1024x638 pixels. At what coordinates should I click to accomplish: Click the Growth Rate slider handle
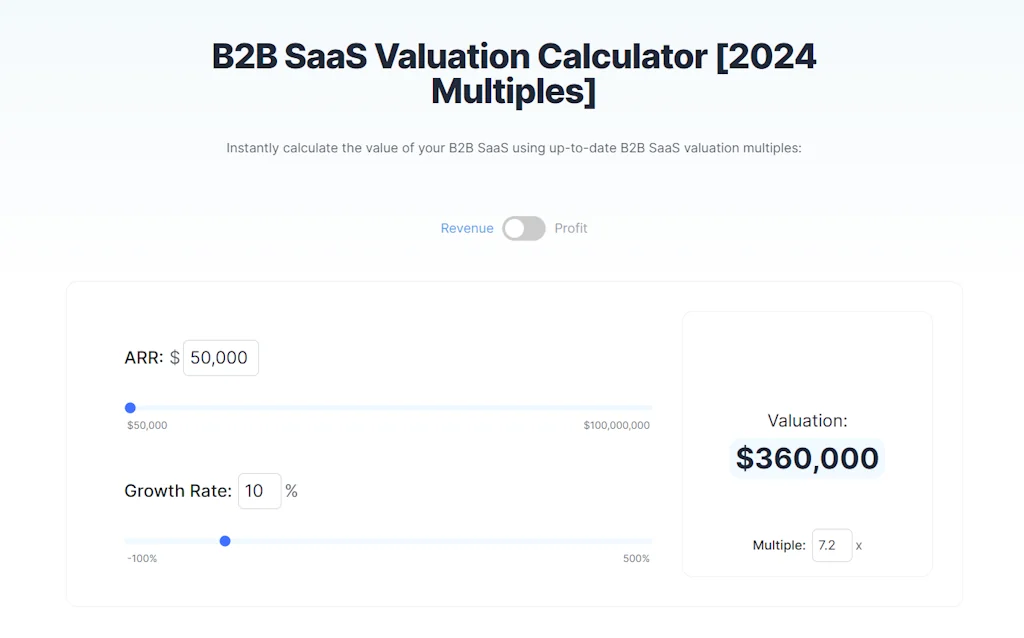[225, 540]
